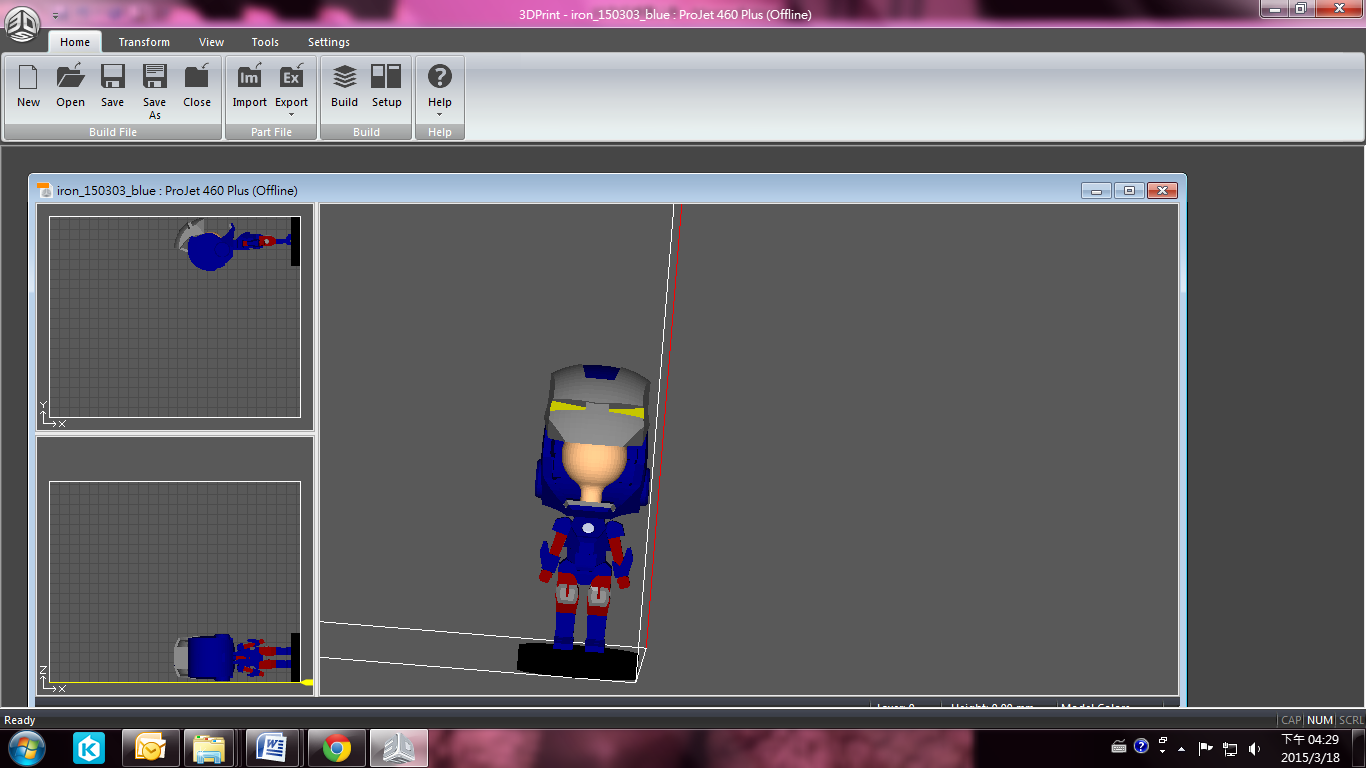
Task: Start the Build command
Action: pos(344,87)
